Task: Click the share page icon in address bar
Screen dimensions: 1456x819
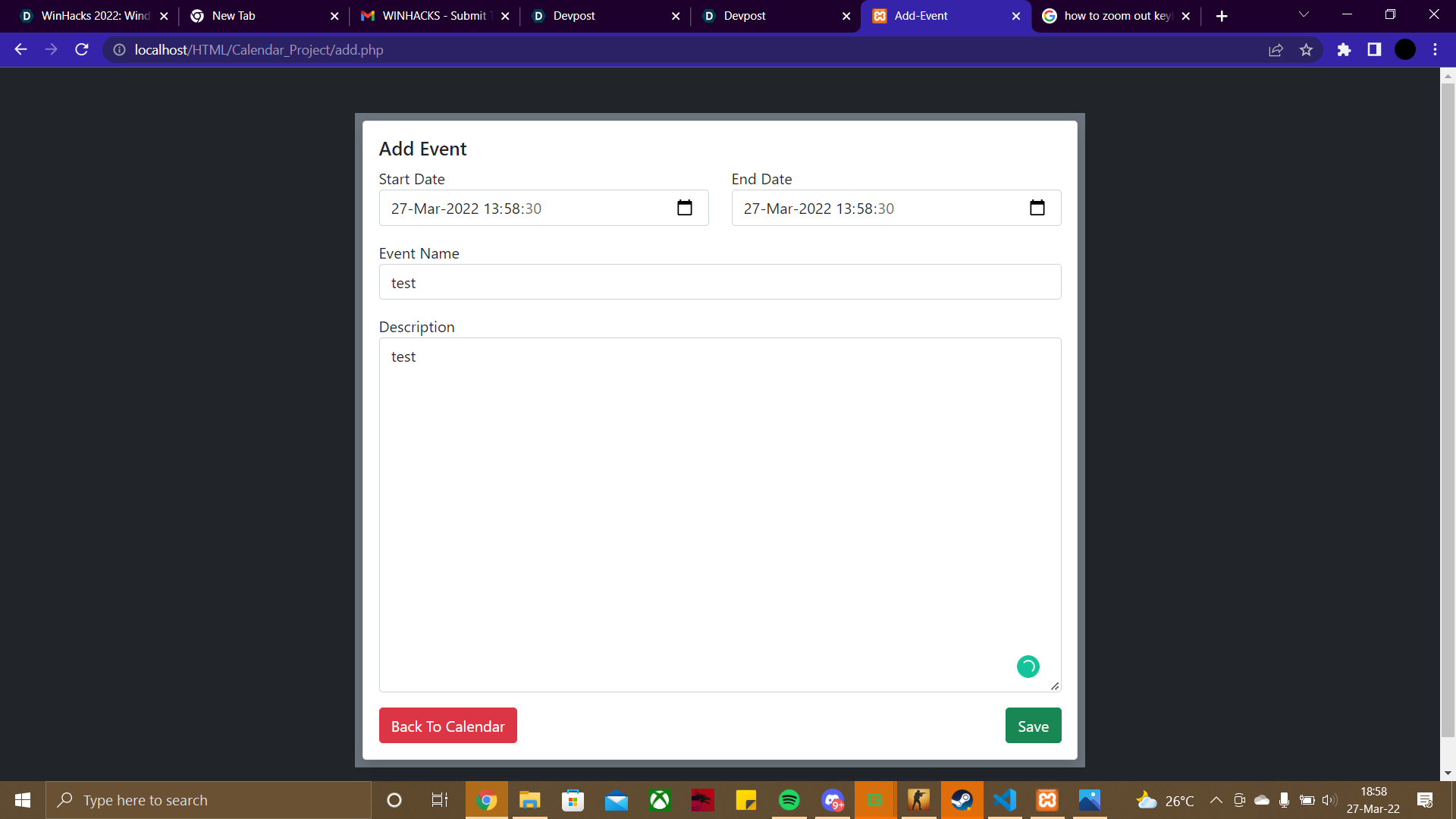Action: 1276,50
